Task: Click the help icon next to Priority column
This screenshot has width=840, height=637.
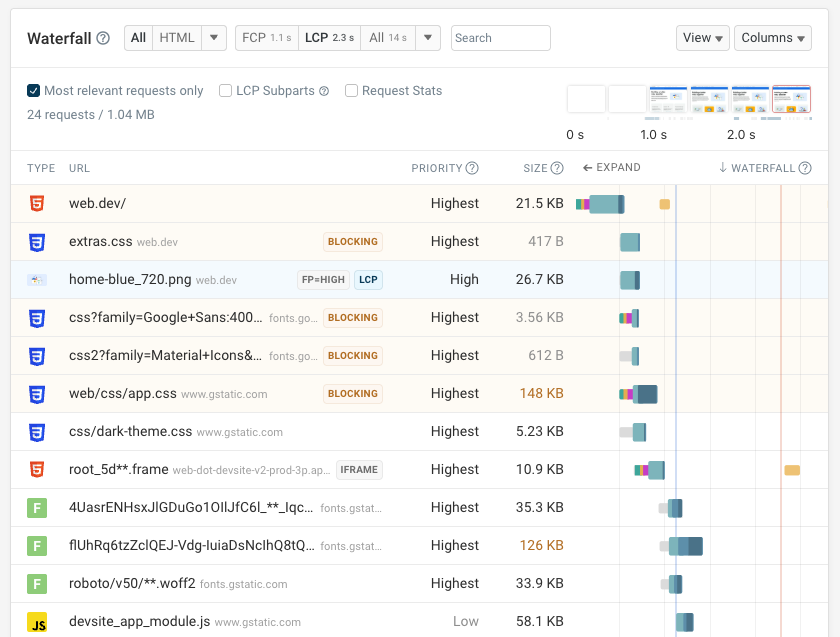Action: 472,168
